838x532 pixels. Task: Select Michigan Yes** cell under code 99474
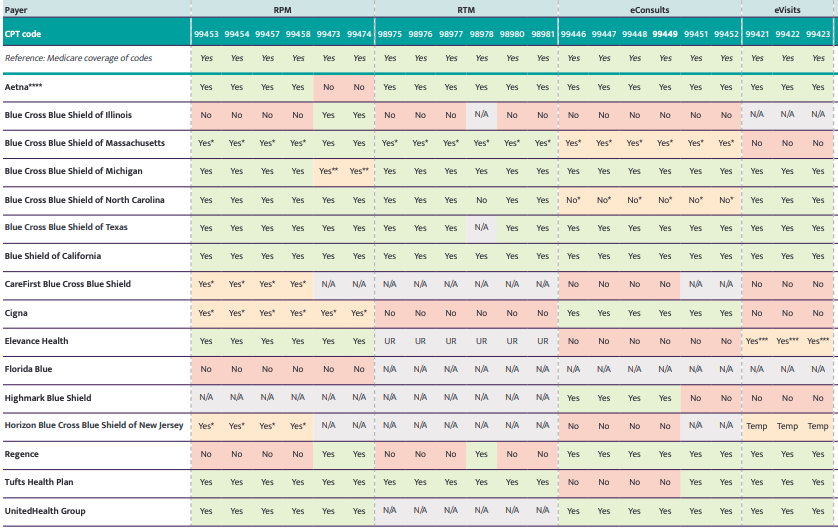click(x=359, y=171)
